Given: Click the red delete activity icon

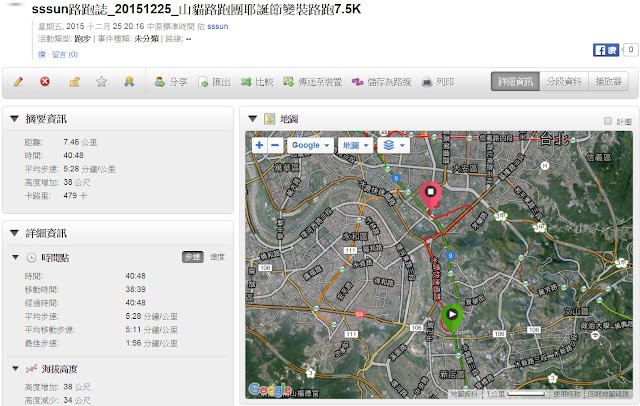Looking at the screenshot, I should pos(45,82).
